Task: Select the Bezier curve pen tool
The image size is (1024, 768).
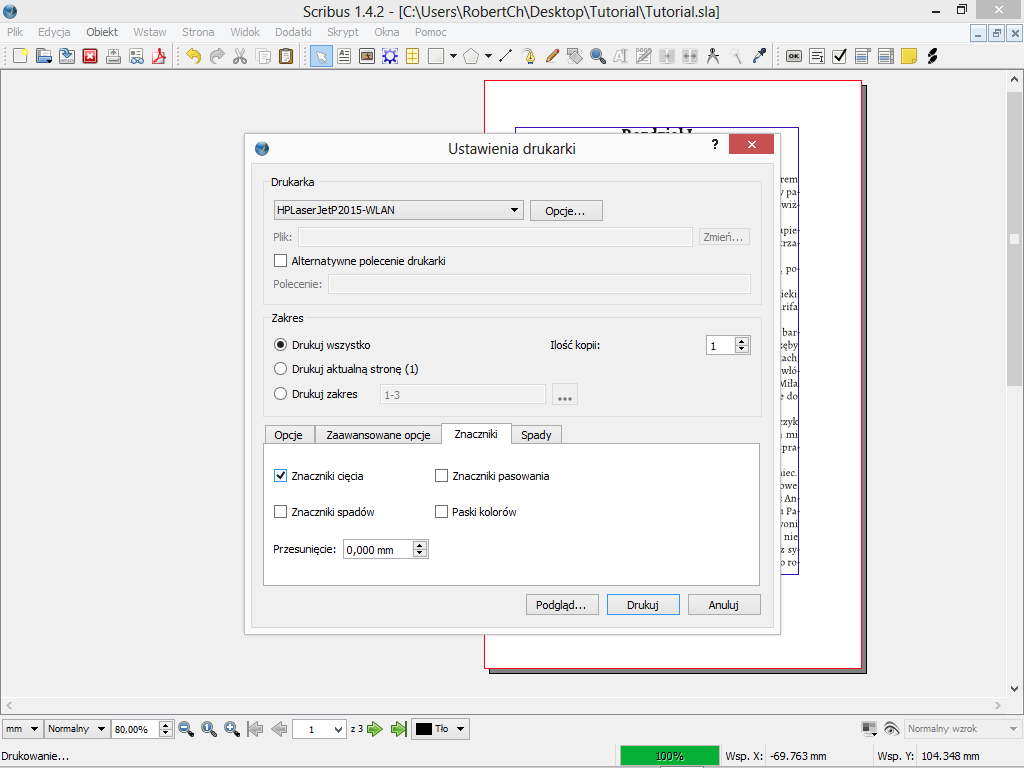Action: click(x=529, y=56)
